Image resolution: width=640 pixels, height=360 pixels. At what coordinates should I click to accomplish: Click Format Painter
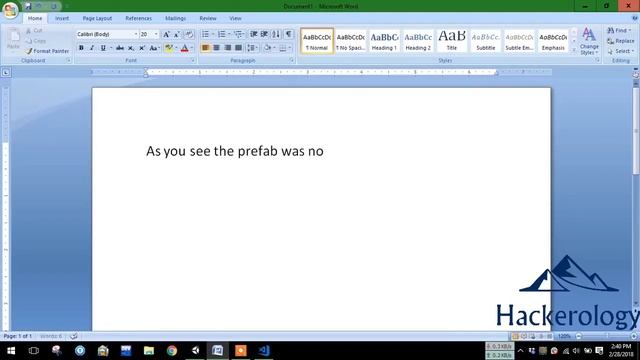pos(47,51)
